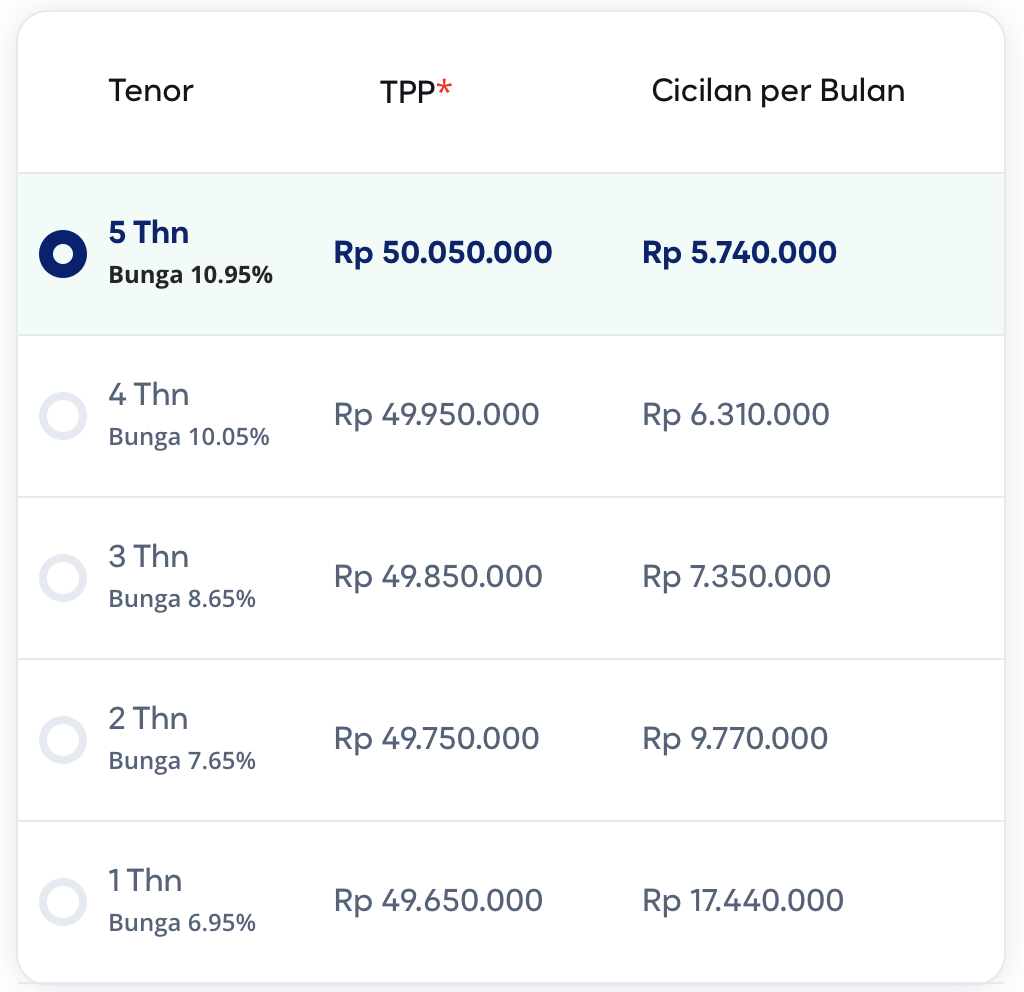Click TPP amount Rp 49.750.000
The height and width of the screenshot is (992, 1024).
click(436, 739)
